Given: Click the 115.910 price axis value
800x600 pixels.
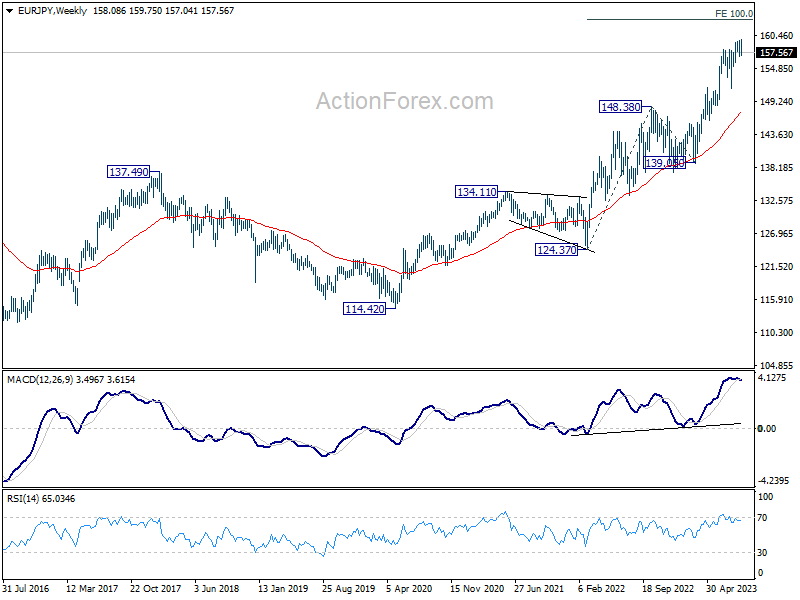Looking at the screenshot, I should coord(777,299).
